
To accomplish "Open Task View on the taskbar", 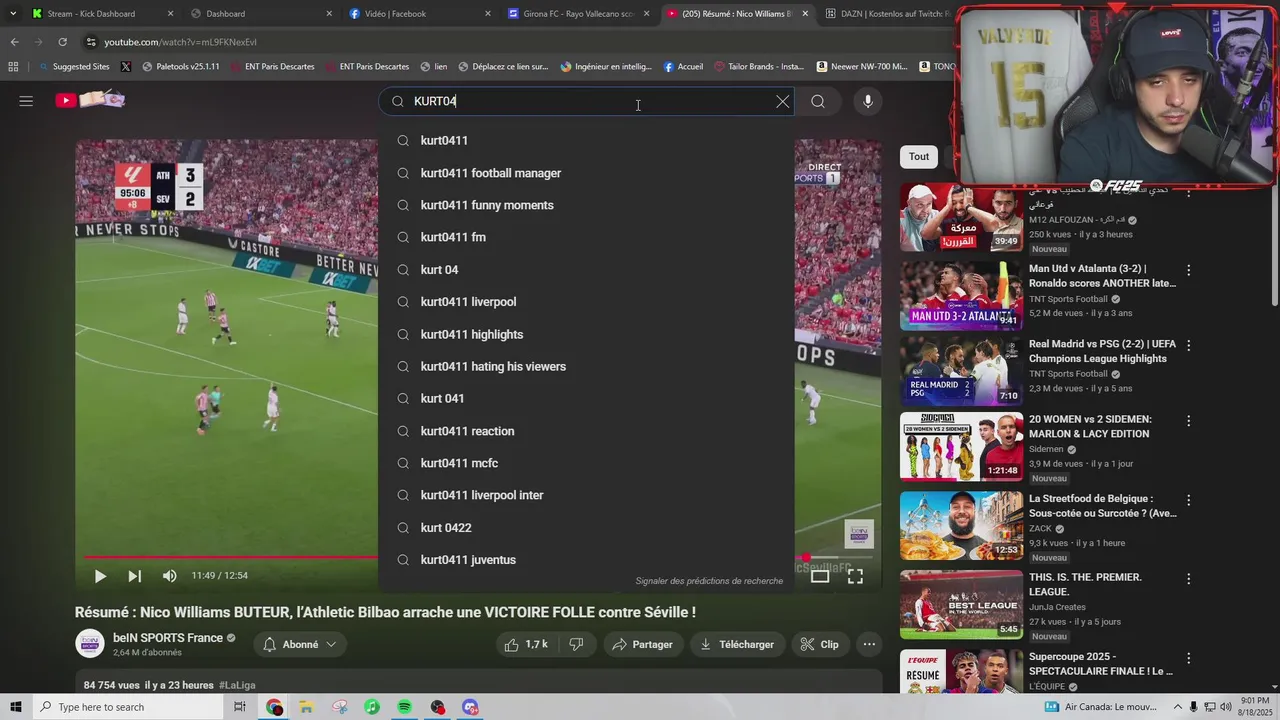I will [239, 707].
